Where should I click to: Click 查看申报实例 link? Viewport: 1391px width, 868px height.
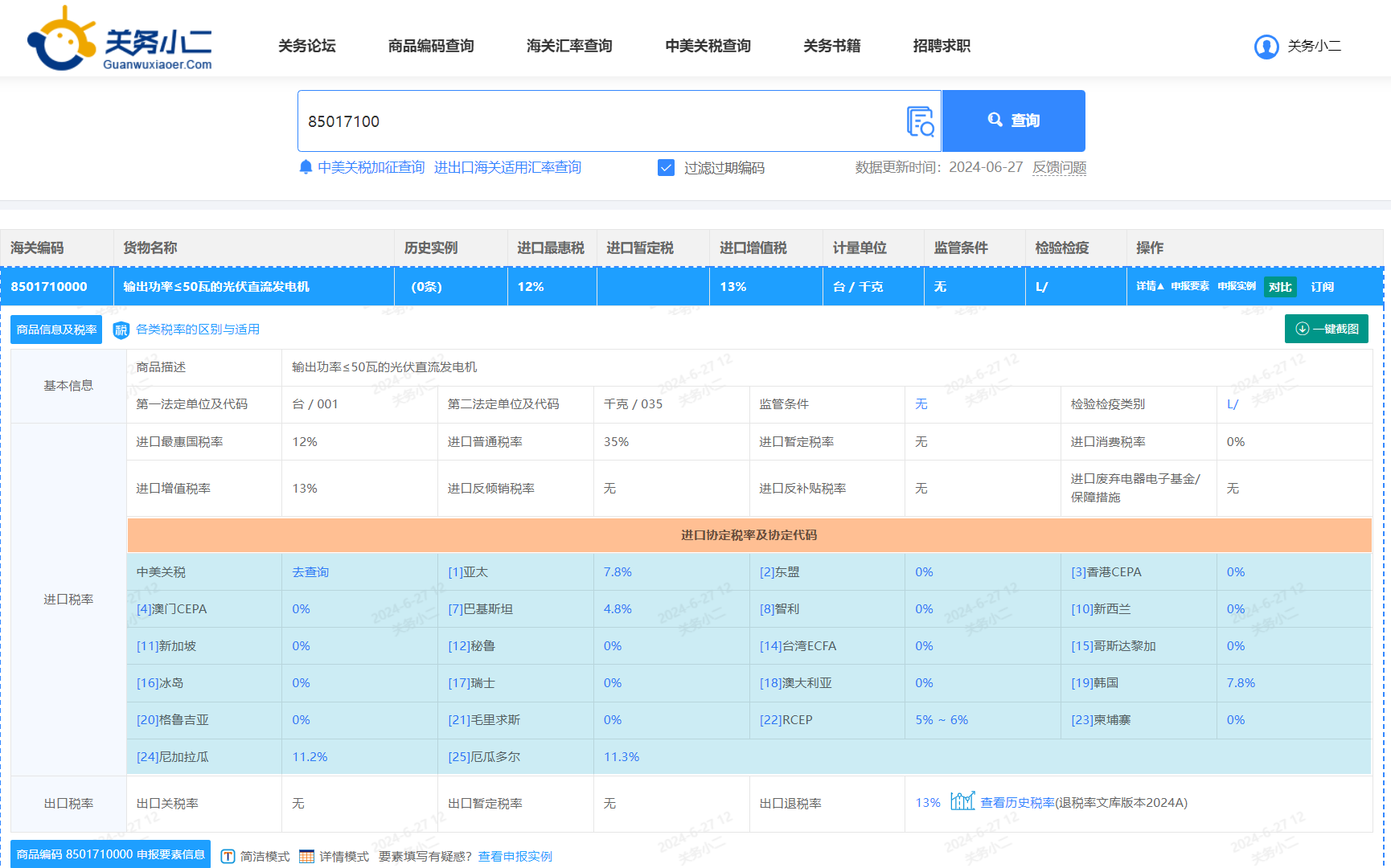click(x=515, y=857)
